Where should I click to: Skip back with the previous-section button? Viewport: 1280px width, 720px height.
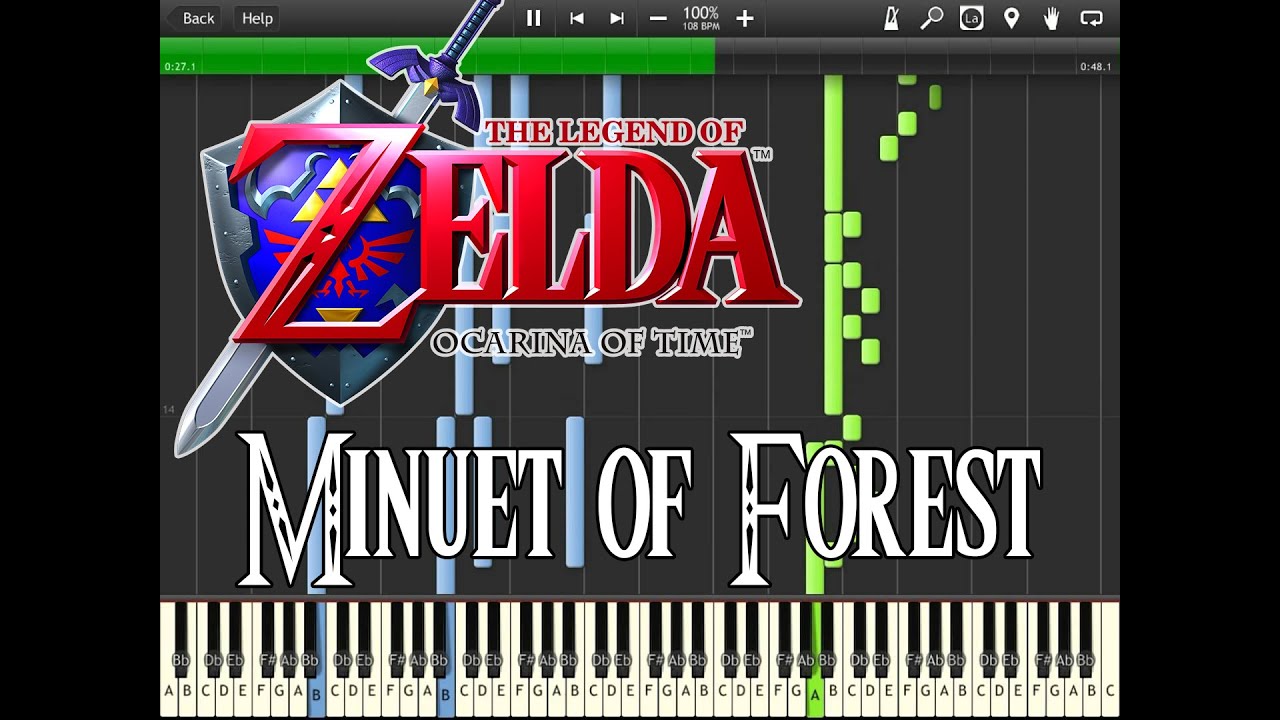(577, 18)
